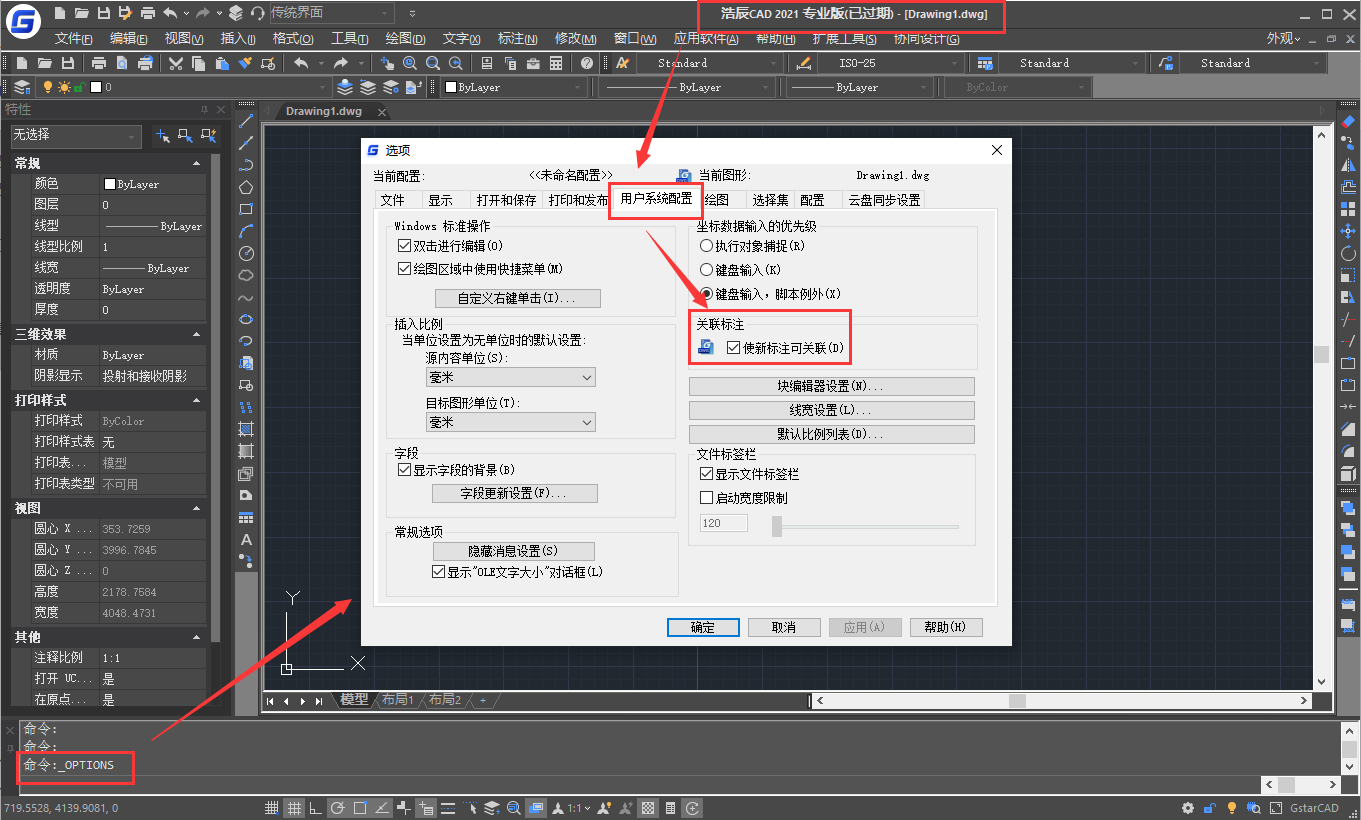The height and width of the screenshot is (820, 1361).
Task: Click the 颜色 ByLayer swatch in Properties
Action: (110, 184)
